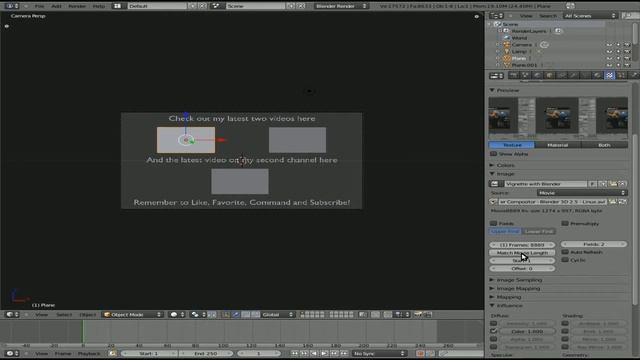Open the image Source dropdown

(x=582, y=193)
